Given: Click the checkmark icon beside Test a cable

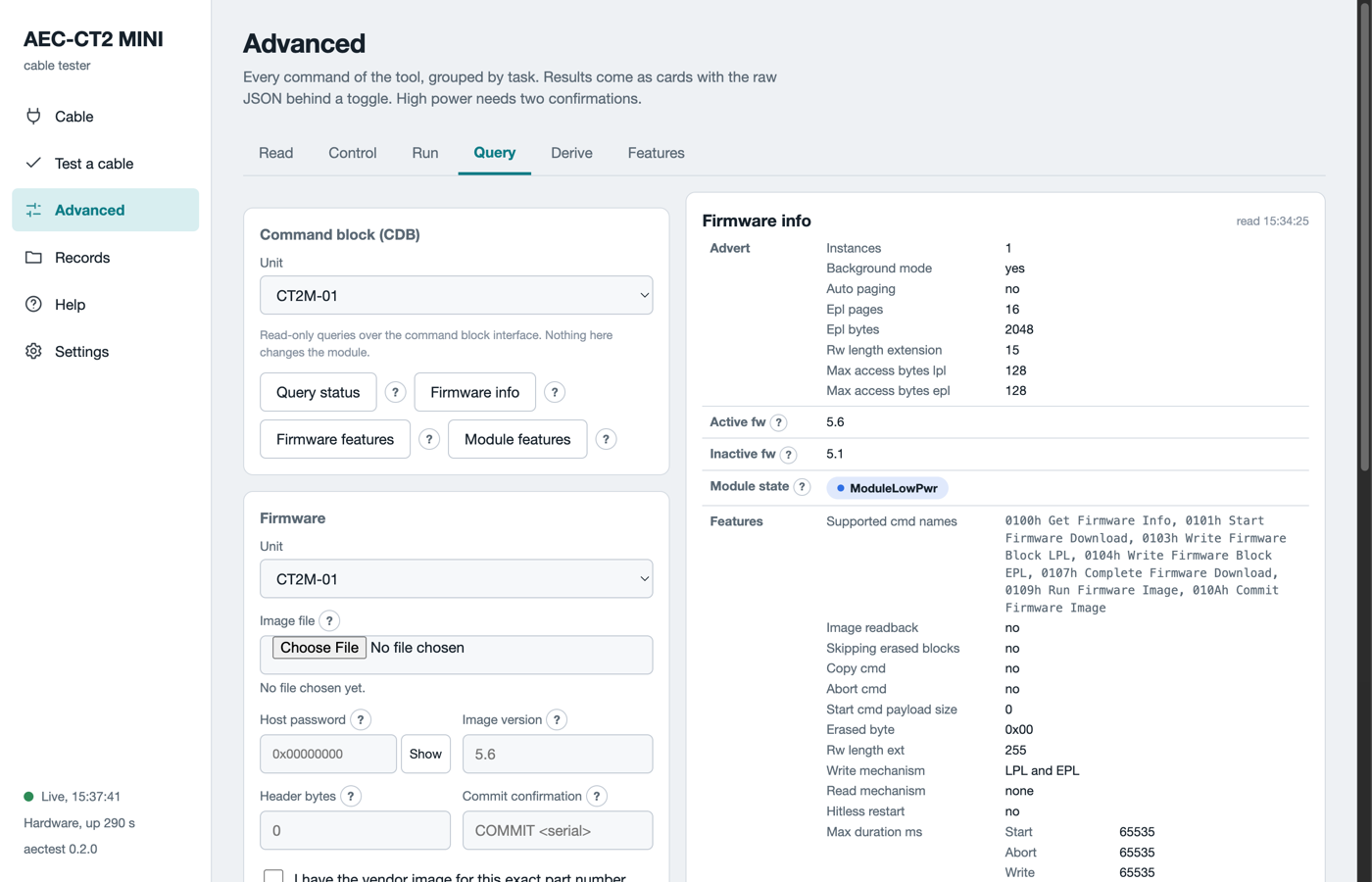Looking at the screenshot, I should 33,163.
